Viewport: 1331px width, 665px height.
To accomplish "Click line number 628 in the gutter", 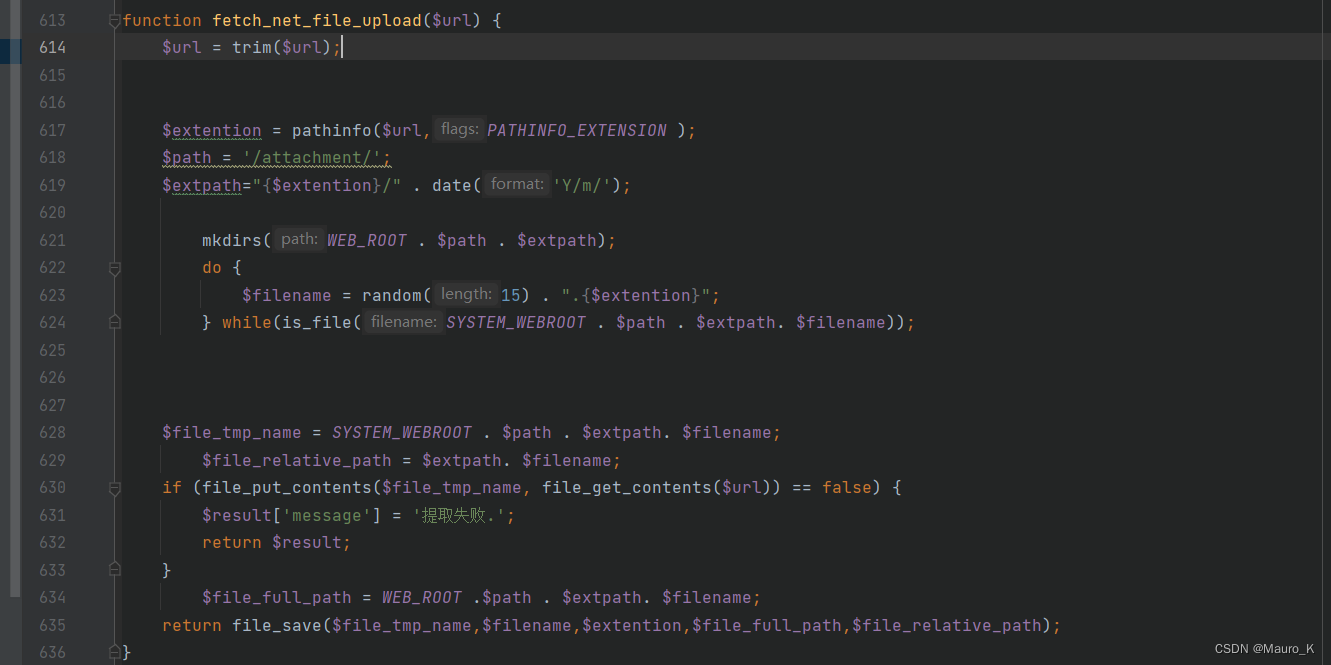I will pyautogui.click(x=52, y=432).
